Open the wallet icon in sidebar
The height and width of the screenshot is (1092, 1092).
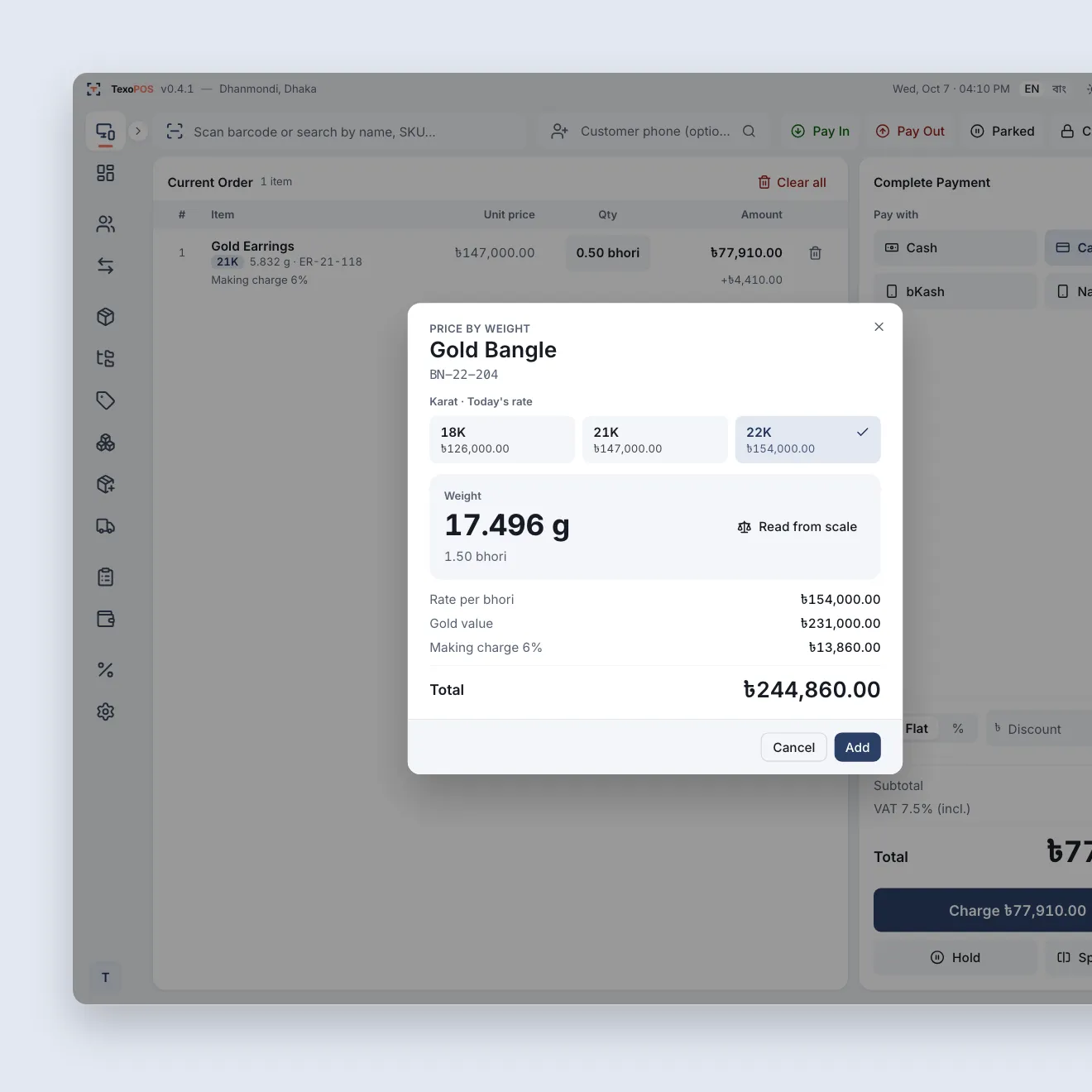105,619
